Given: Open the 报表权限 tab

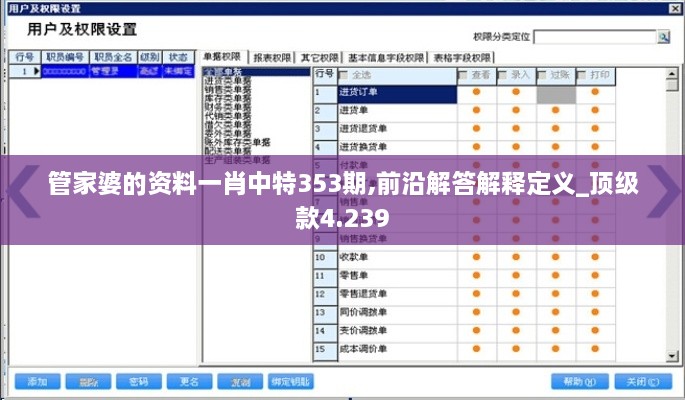Looking at the screenshot, I should pos(272,58).
